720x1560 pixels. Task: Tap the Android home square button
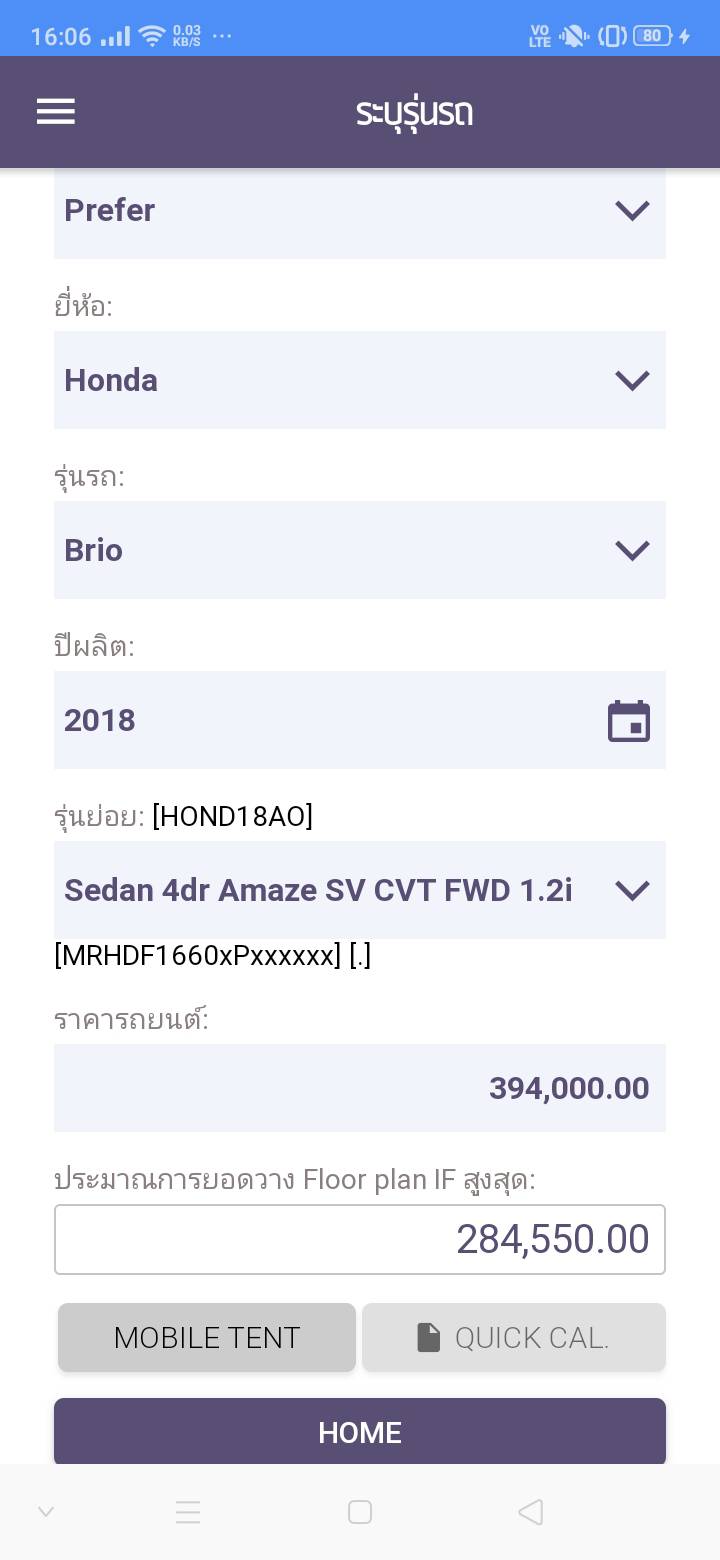click(360, 1512)
